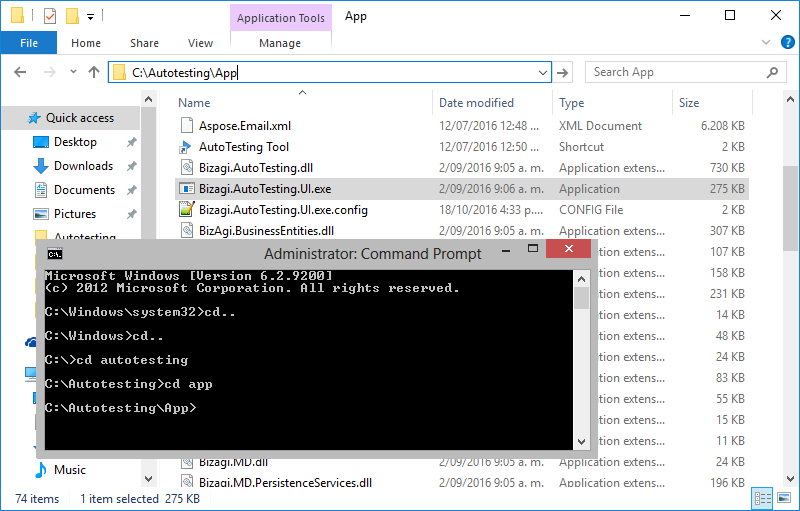Select BizAgi.BusinessEntities.dll file

[x=462, y=231]
